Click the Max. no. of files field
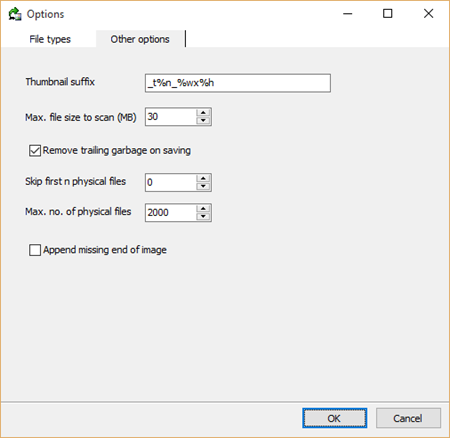This screenshot has width=450, height=438. [x=171, y=213]
